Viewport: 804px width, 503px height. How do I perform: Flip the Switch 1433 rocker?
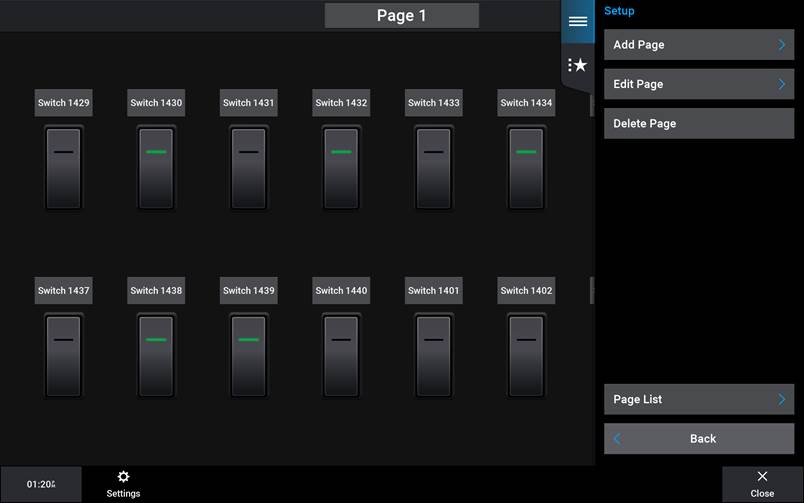click(433, 168)
